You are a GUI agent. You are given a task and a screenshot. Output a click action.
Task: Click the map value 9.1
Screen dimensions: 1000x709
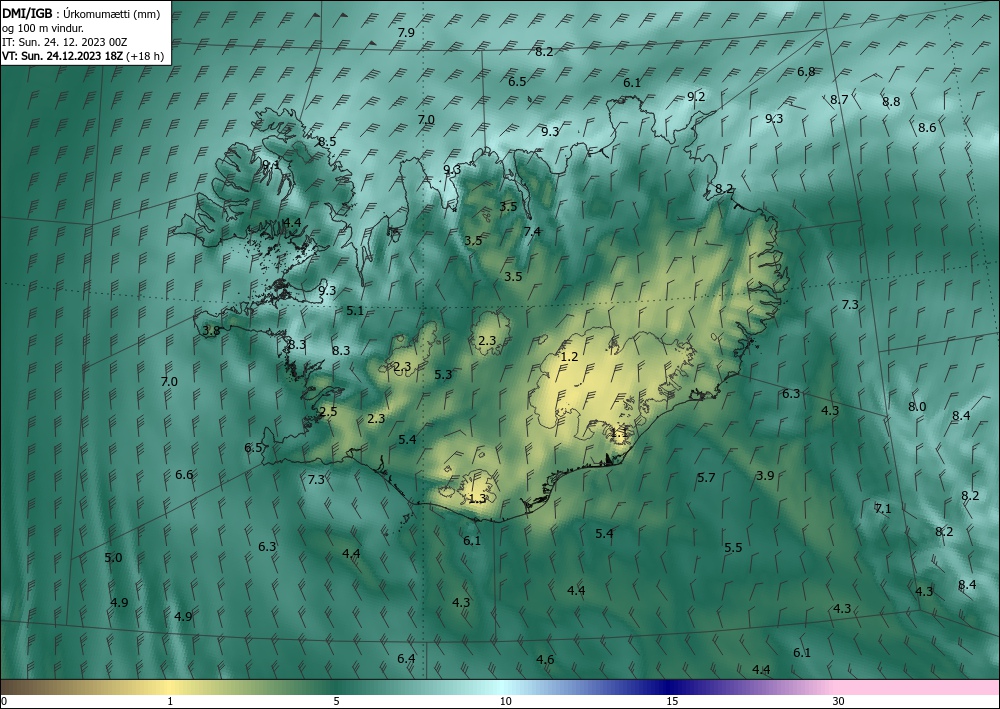point(271,165)
